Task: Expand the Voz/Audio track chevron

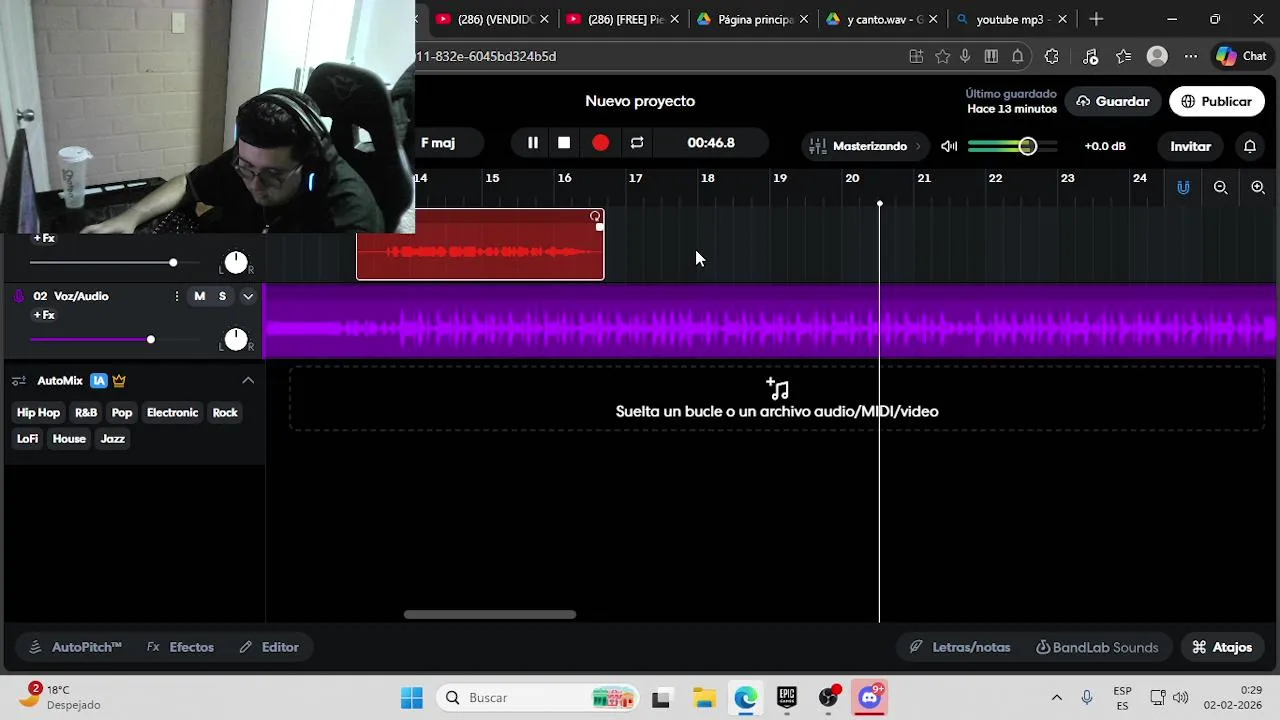Action: tap(248, 296)
